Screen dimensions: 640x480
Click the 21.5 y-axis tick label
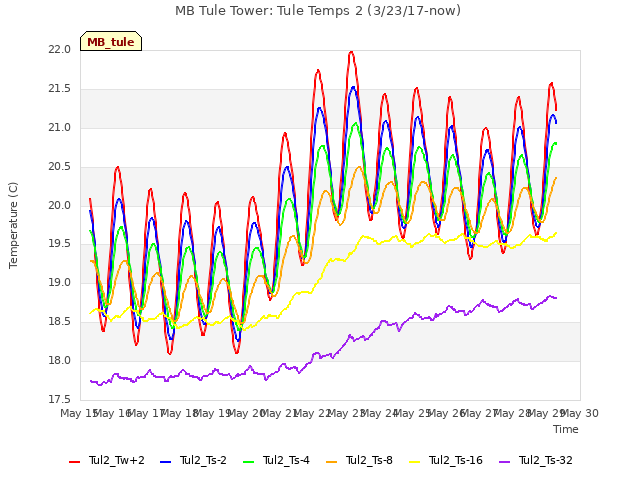(x=60, y=89)
